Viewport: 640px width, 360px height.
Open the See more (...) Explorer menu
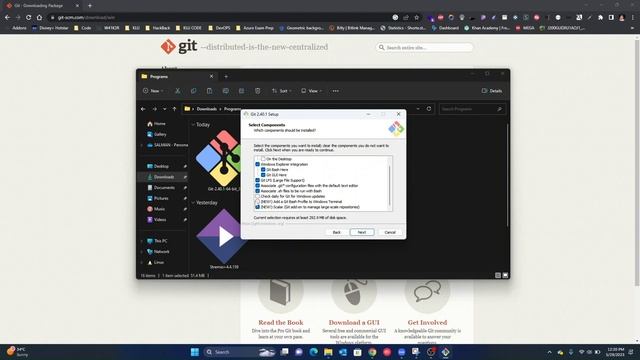pos(336,91)
